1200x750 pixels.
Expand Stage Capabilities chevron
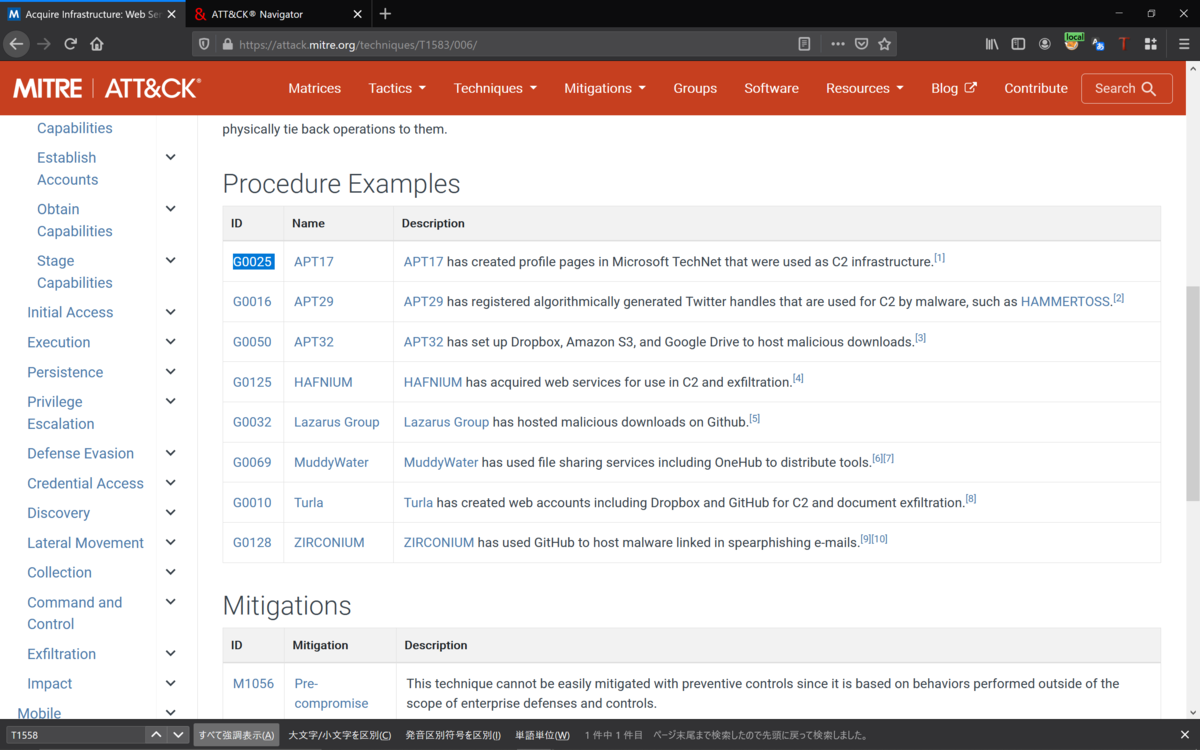[x=171, y=260]
